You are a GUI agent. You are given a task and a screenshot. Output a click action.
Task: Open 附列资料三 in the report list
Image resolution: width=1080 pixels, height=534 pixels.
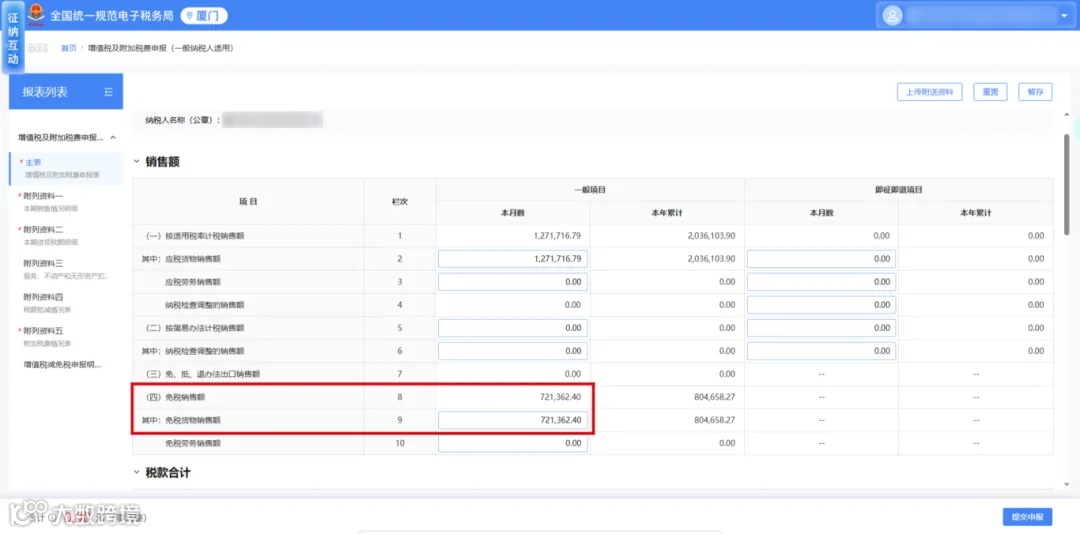click(x=66, y=269)
